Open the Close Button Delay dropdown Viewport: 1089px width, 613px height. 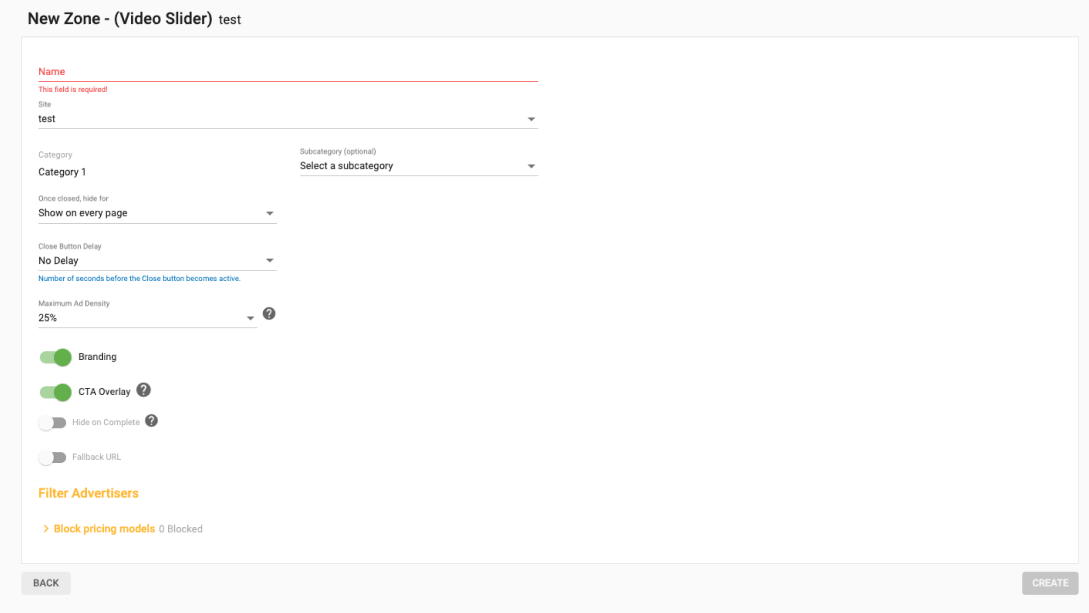(156, 261)
